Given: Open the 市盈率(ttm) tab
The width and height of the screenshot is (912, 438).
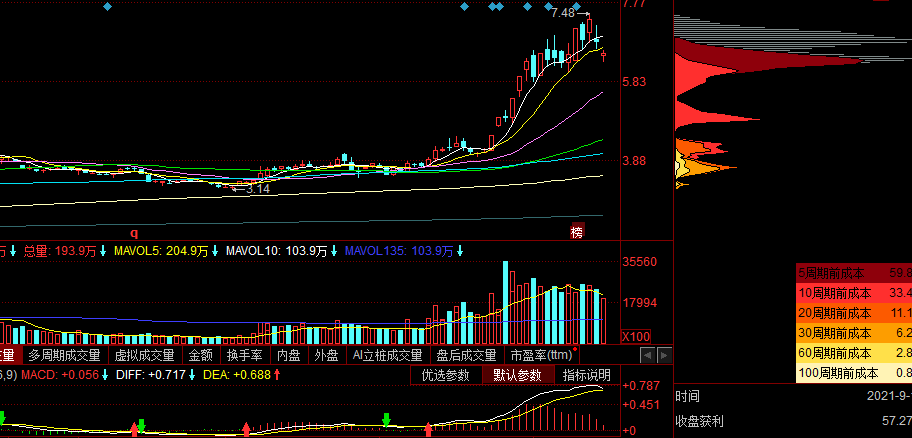Looking at the screenshot, I should 542,355.
